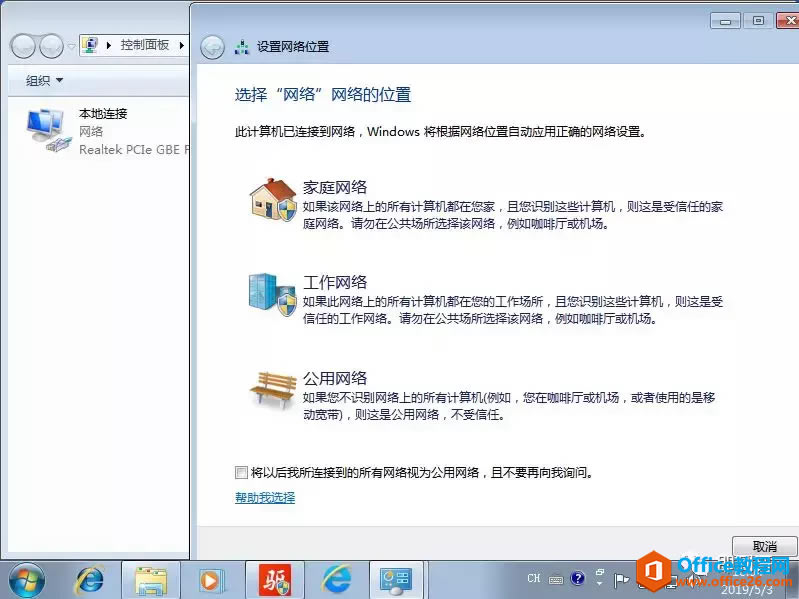Click the 网络 status text under 本地连接
Screen dimensions: 799x599
91,131
